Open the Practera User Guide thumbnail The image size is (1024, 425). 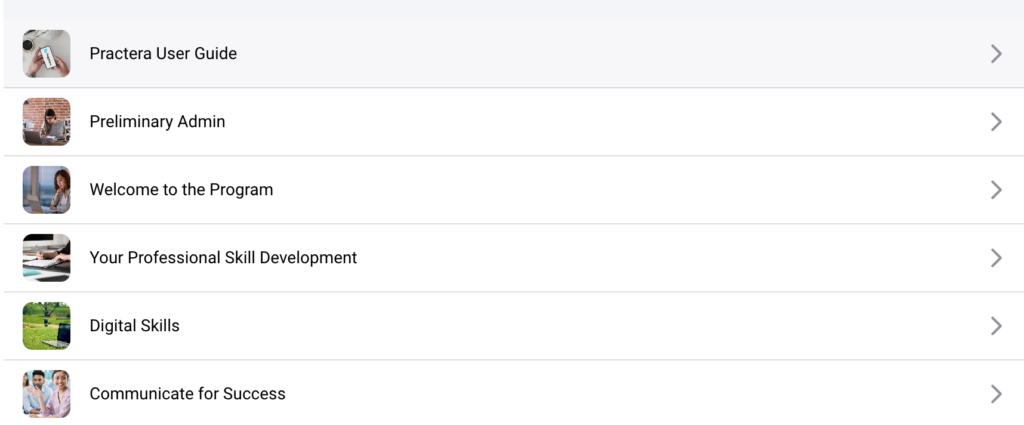pos(46,54)
